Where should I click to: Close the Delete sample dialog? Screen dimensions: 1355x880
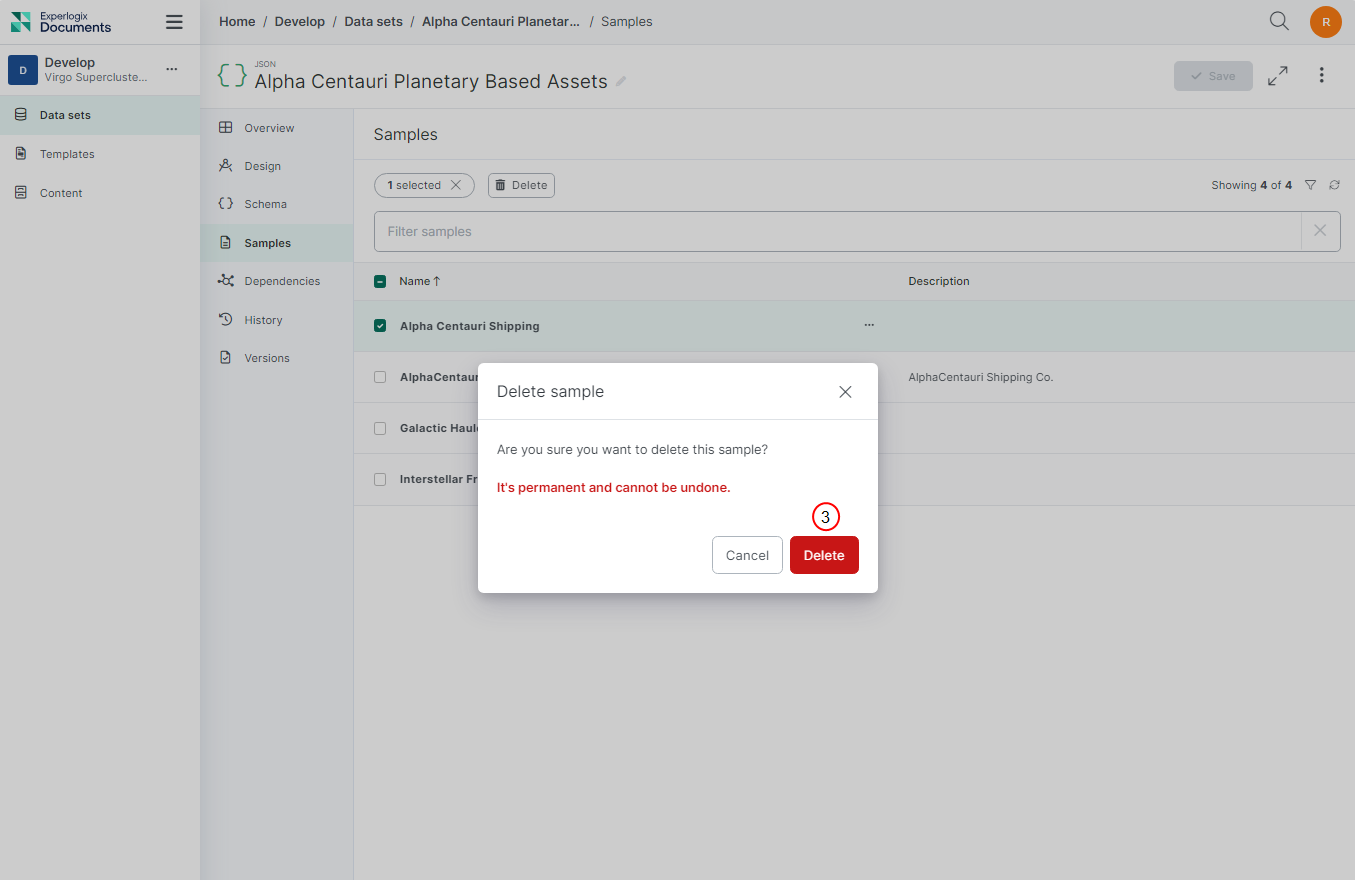845,392
